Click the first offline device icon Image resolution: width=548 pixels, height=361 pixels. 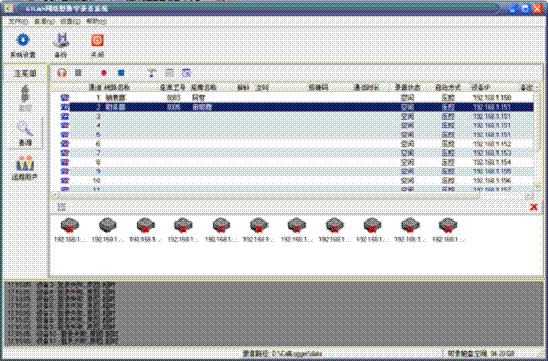tap(70, 226)
